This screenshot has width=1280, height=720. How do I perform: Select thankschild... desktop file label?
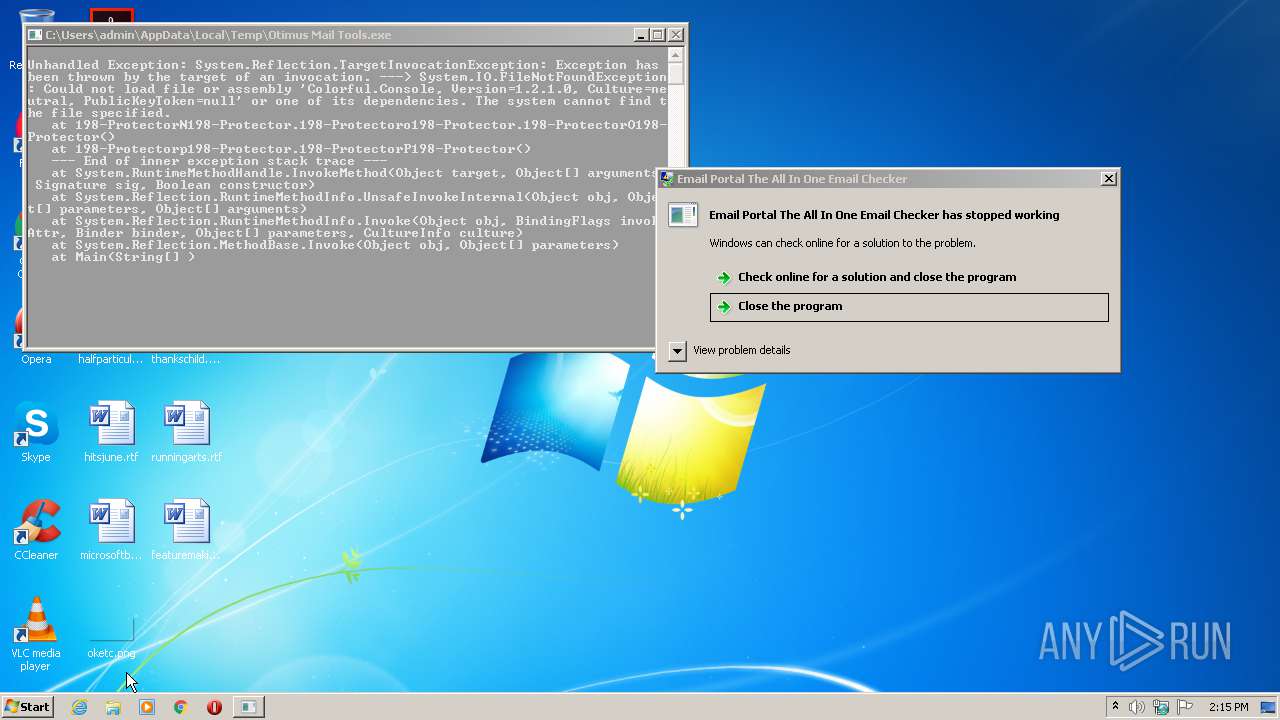(186, 359)
